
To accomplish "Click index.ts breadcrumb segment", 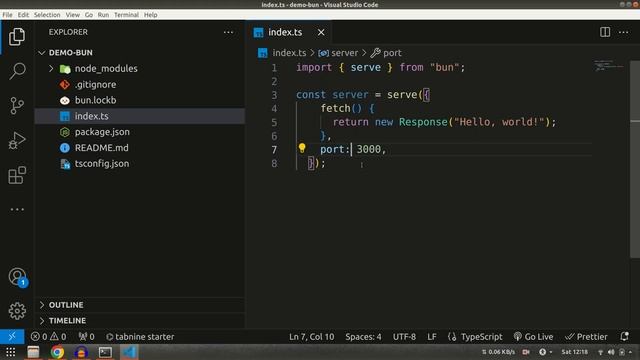I will click(289, 53).
